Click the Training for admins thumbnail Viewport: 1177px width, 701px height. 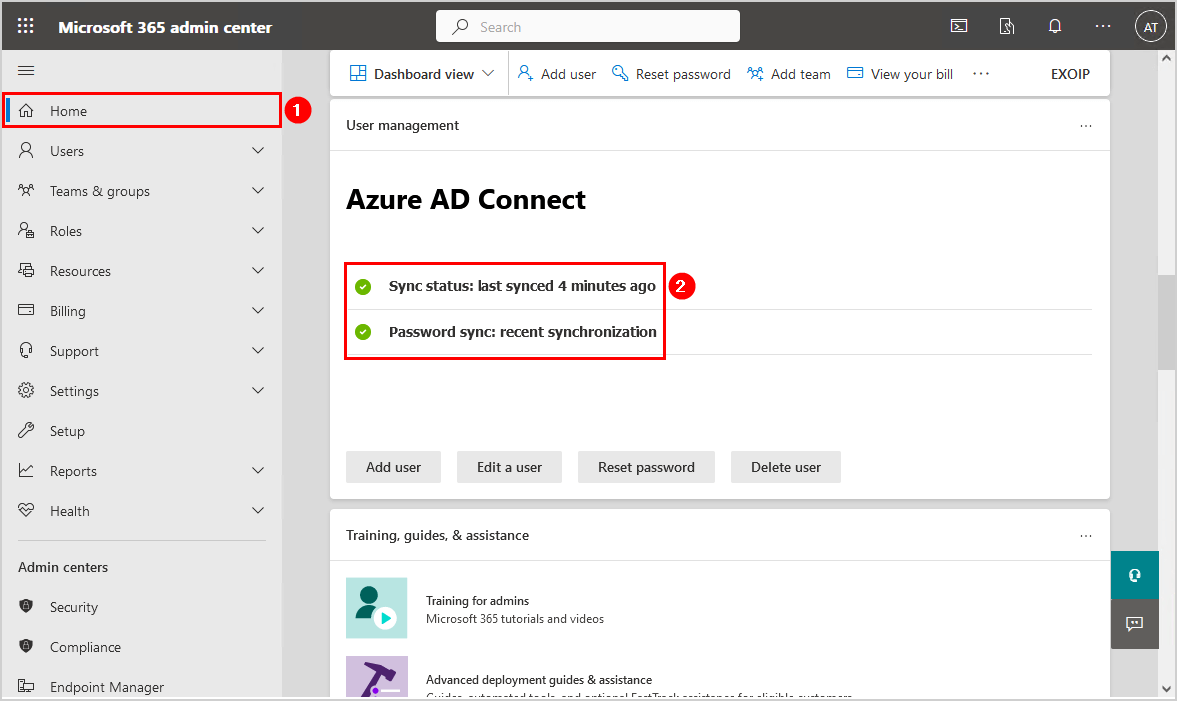point(376,608)
